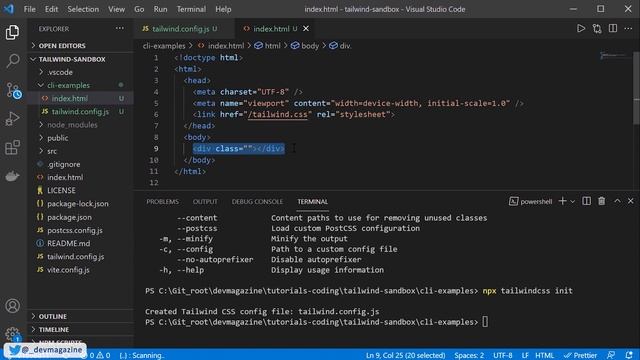Click the body breadcrumb item
Viewport: 640px width, 360px height.
coord(305,46)
